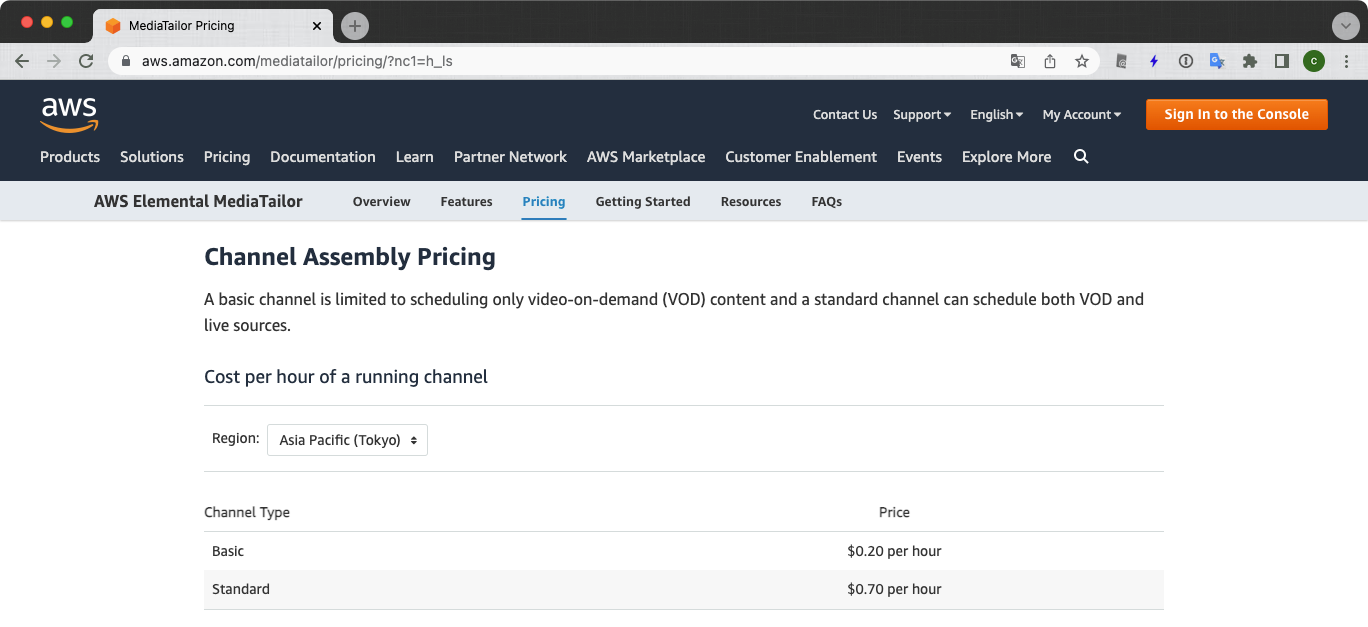Click the browser forward arrow
The width and height of the screenshot is (1368, 627).
(x=54, y=61)
